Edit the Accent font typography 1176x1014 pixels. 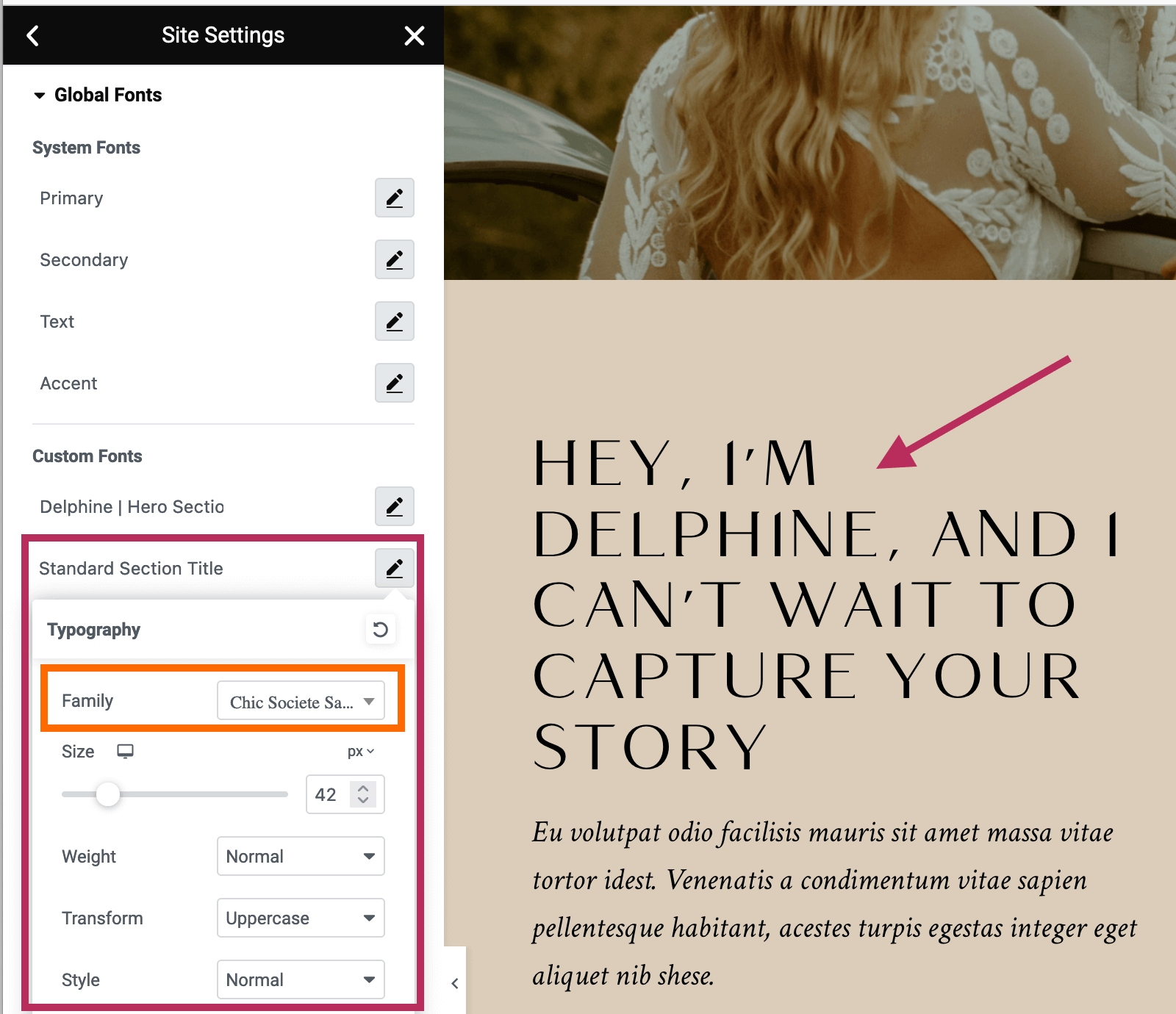click(x=394, y=383)
